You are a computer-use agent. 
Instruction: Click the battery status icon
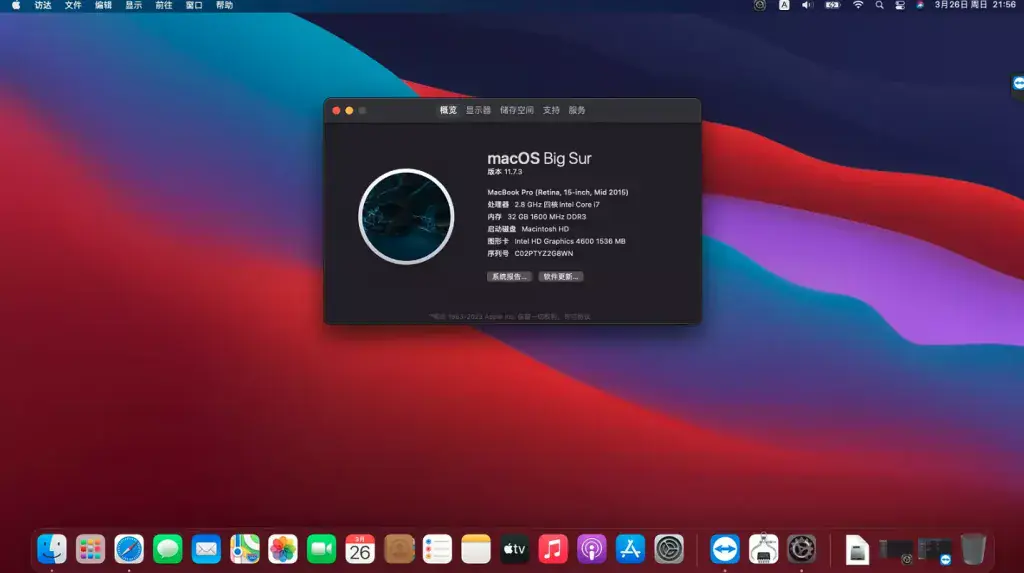click(x=832, y=5)
